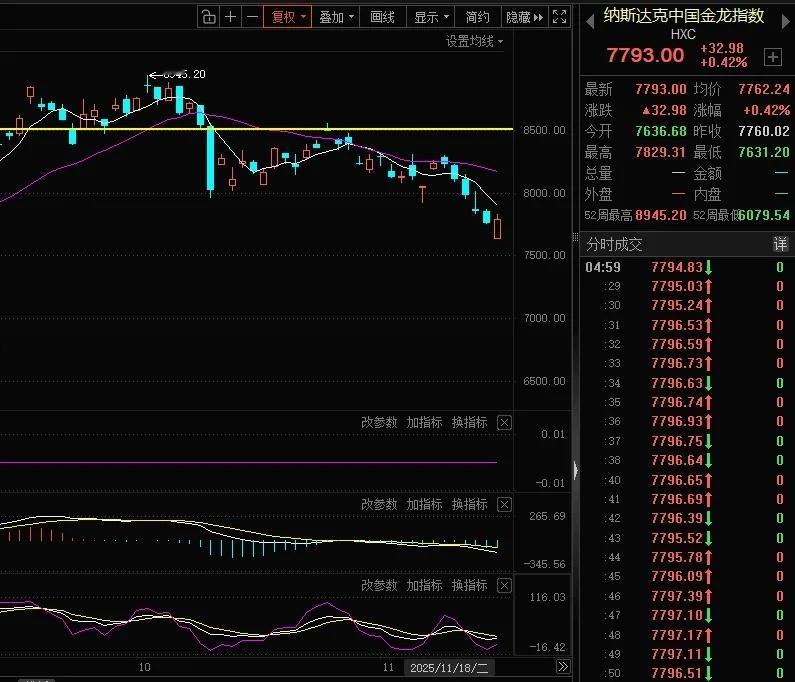The height and width of the screenshot is (682, 795).
Task: Click the last candlestick on the chart
Action: click(497, 227)
